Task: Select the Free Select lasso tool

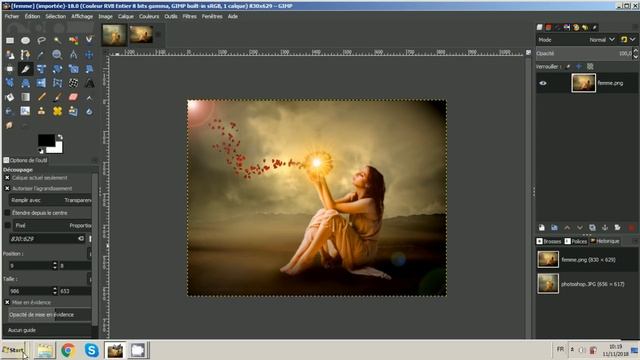Action: [41, 40]
